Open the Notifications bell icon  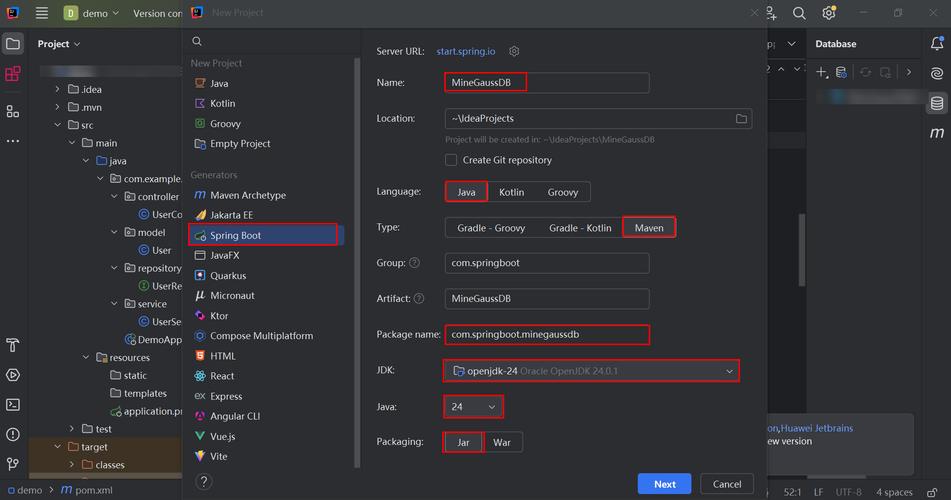pyautogui.click(x=936, y=44)
